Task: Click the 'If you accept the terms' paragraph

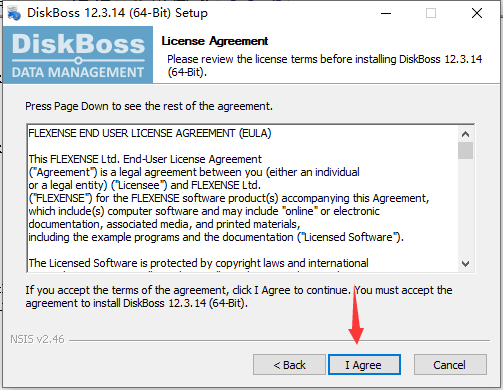Action: tap(239, 297)
